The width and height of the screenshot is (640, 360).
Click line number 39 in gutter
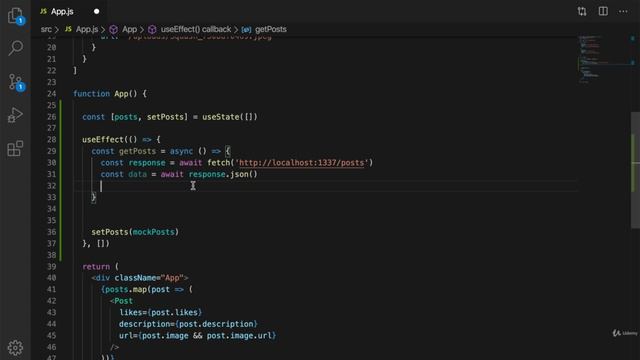(51, 267)
